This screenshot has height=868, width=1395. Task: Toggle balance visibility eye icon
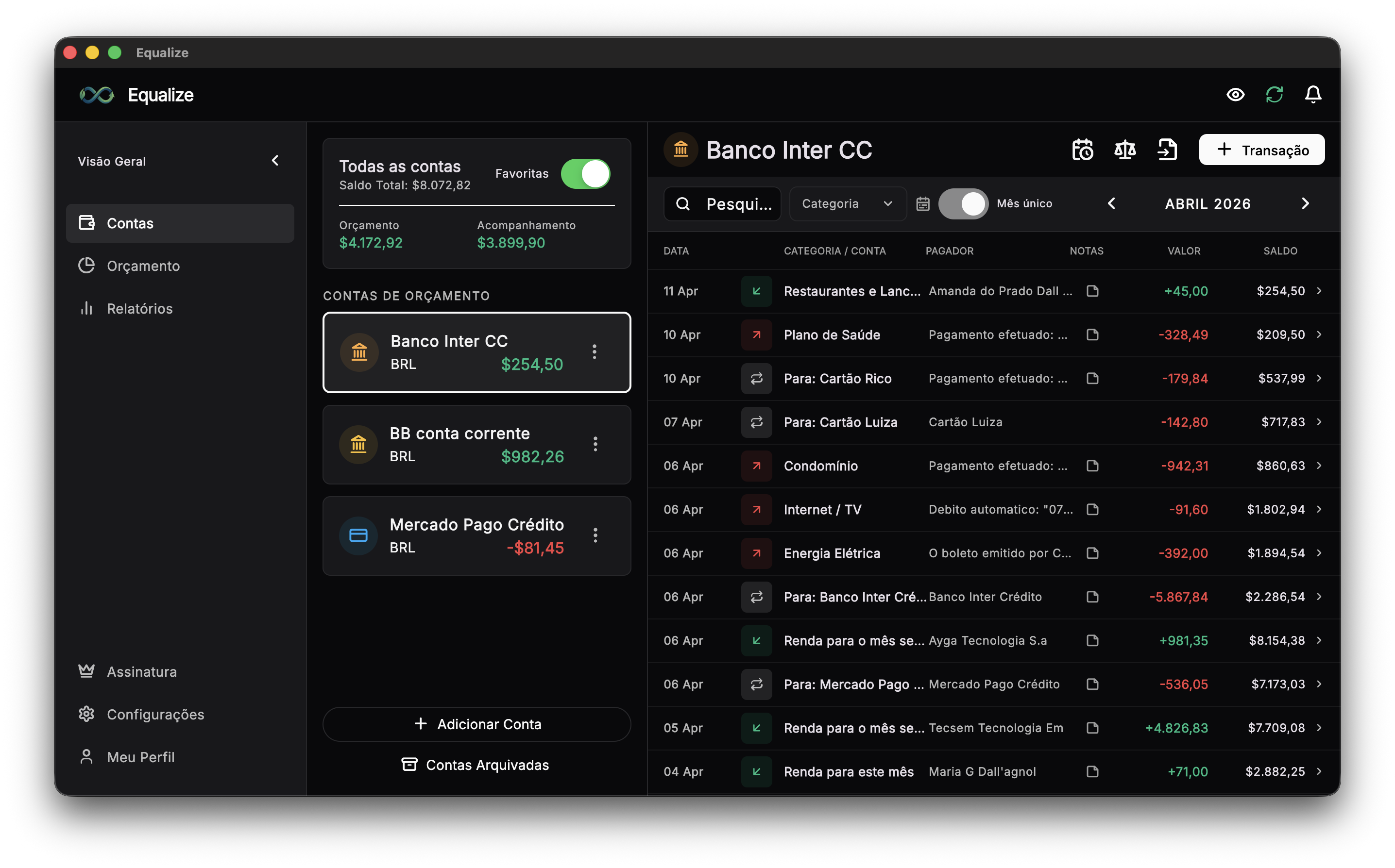tap(1235, 95)
